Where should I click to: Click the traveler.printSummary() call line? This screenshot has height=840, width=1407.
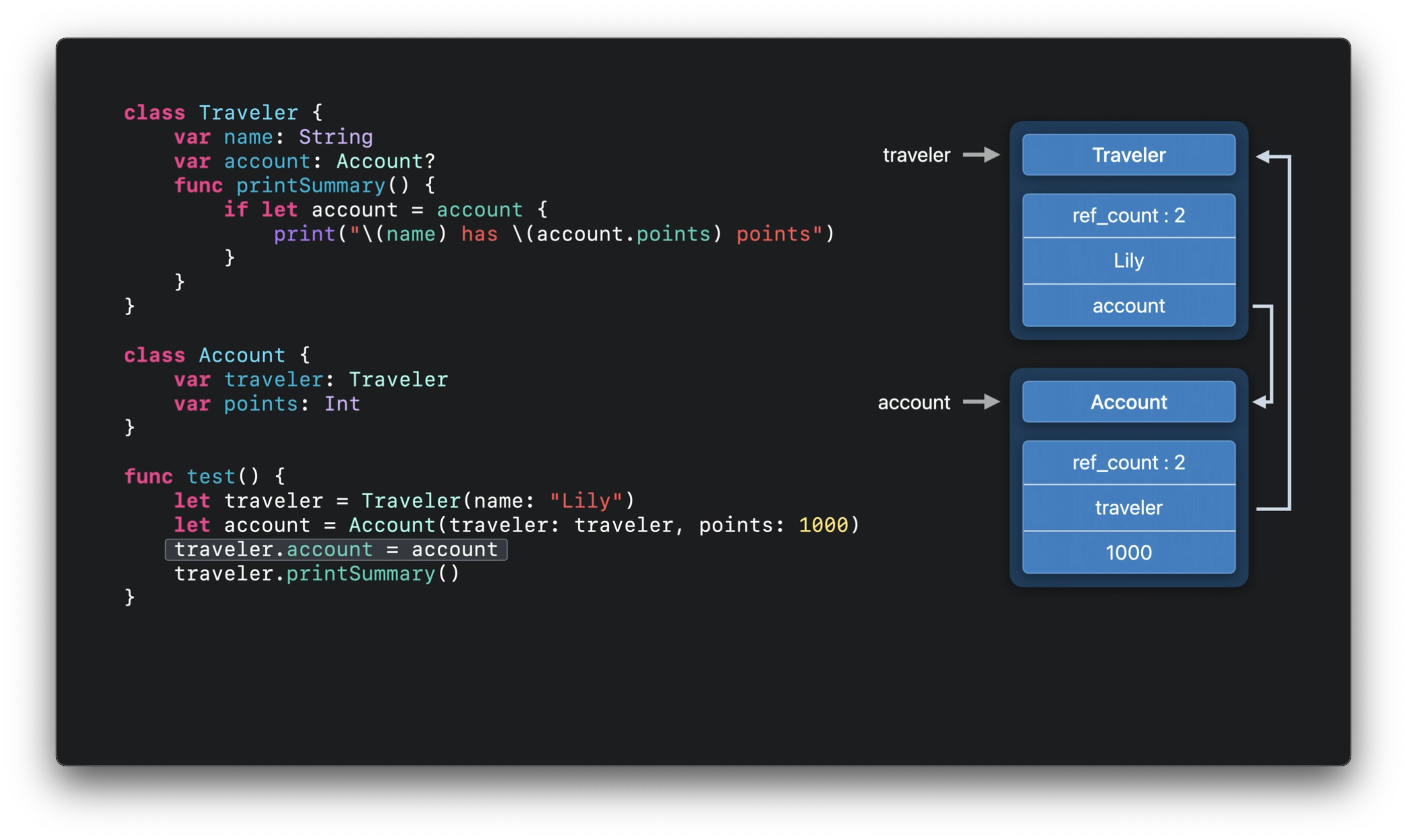coord(316,574)
